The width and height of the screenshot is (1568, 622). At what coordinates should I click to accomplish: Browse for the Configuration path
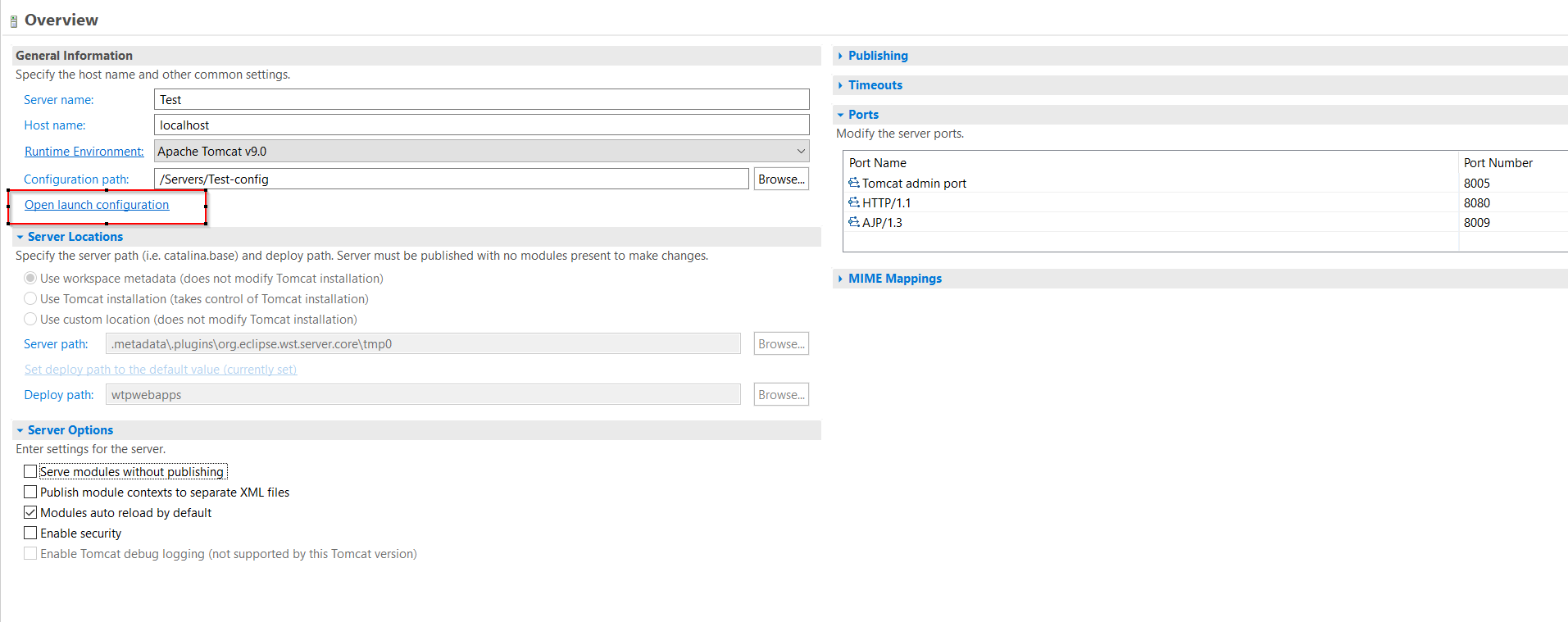tap(781, 179)
